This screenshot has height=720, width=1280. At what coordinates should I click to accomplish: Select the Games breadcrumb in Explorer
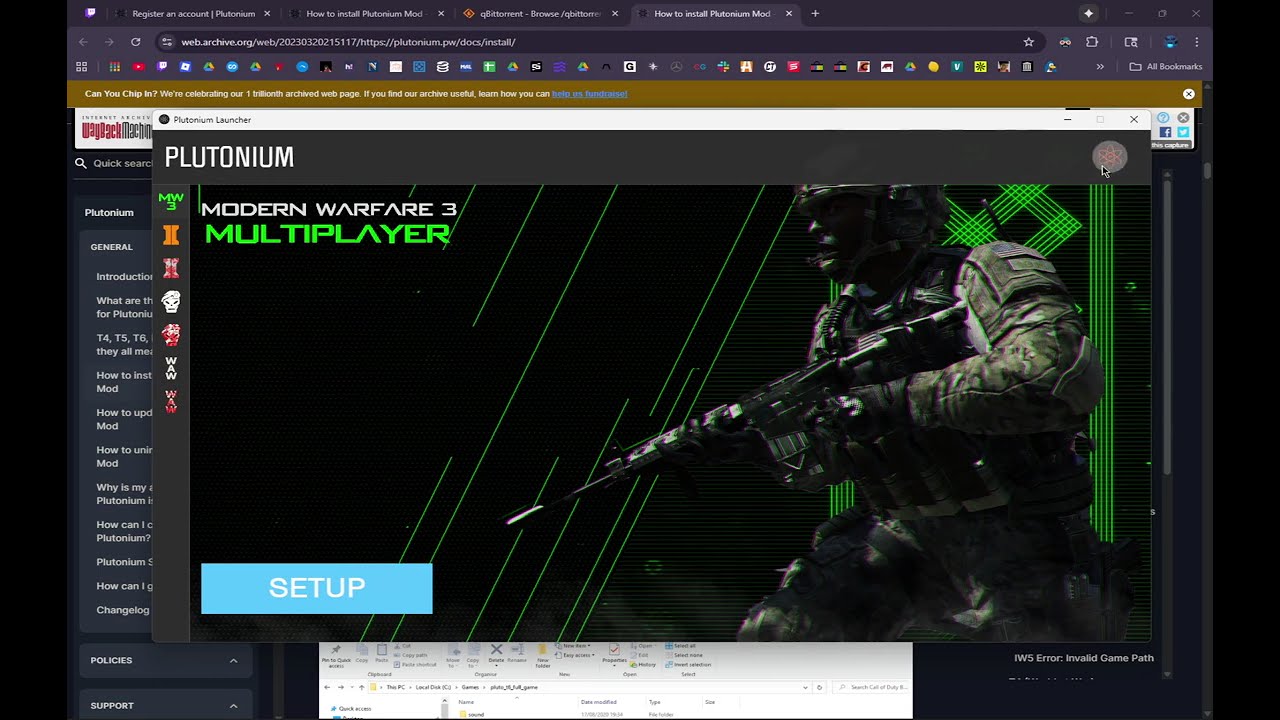[x=470, y=688]
